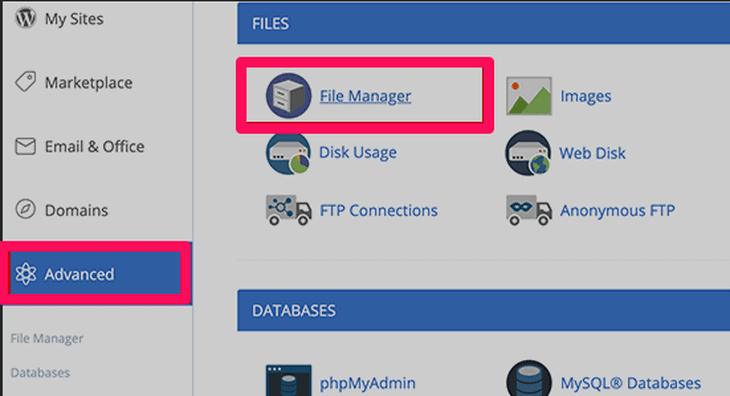Viewport: 730px width, 396px height.
Task: Select the Marketplace tag icon
Action: [25, 82]
